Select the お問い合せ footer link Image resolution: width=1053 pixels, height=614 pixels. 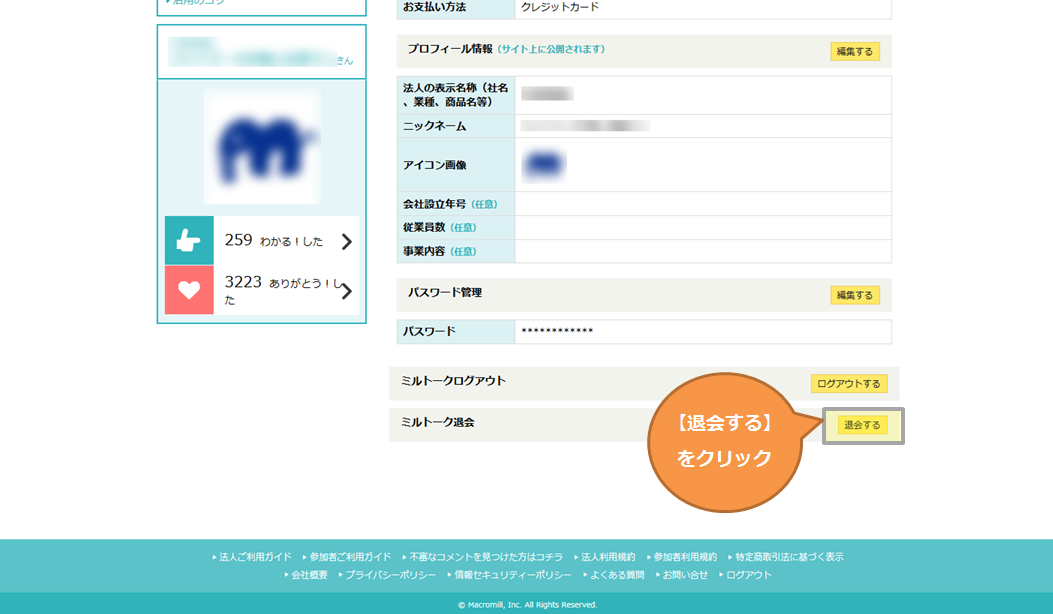point(685,575)
